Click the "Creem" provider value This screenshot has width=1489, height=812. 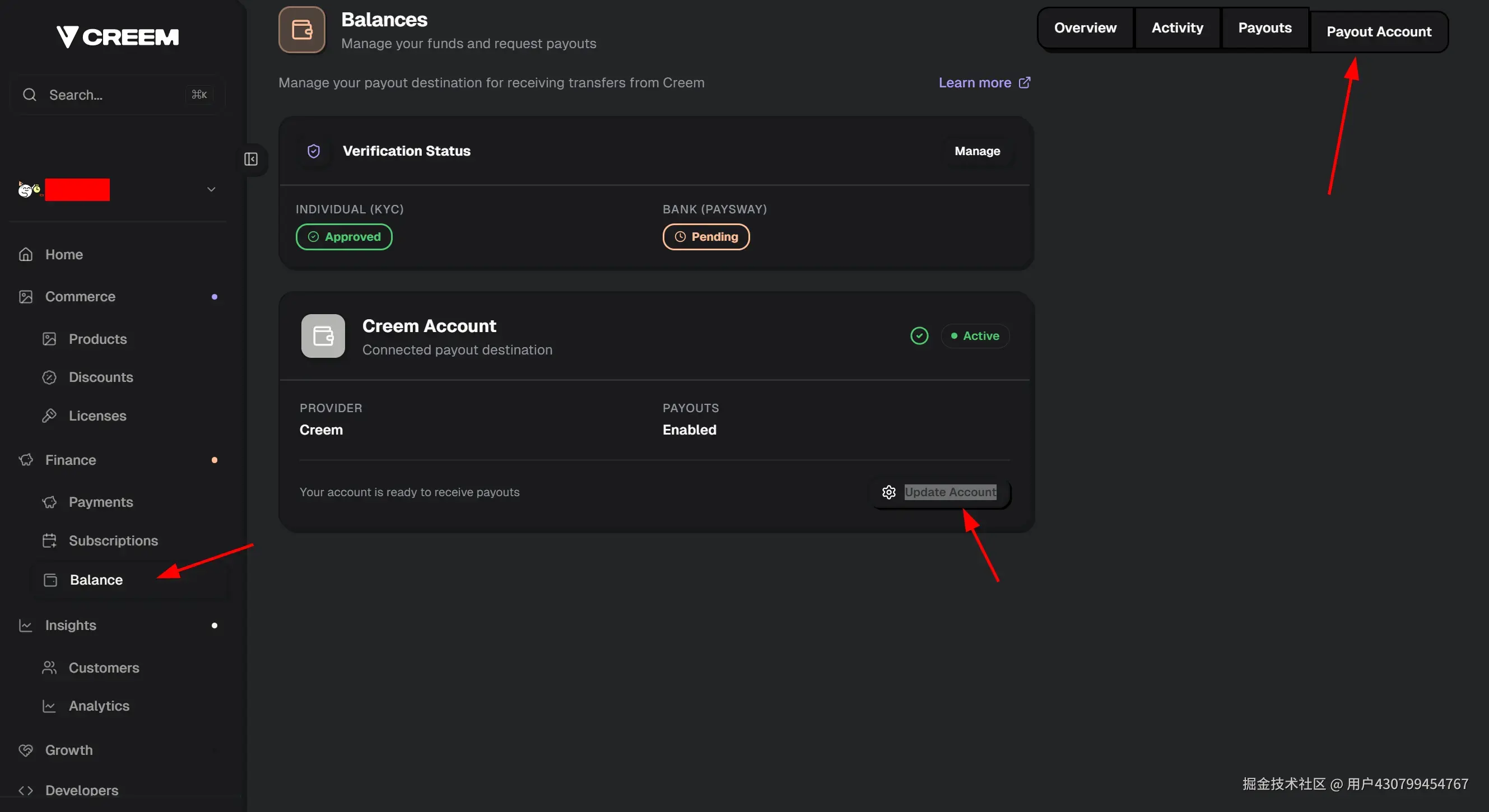322,430
